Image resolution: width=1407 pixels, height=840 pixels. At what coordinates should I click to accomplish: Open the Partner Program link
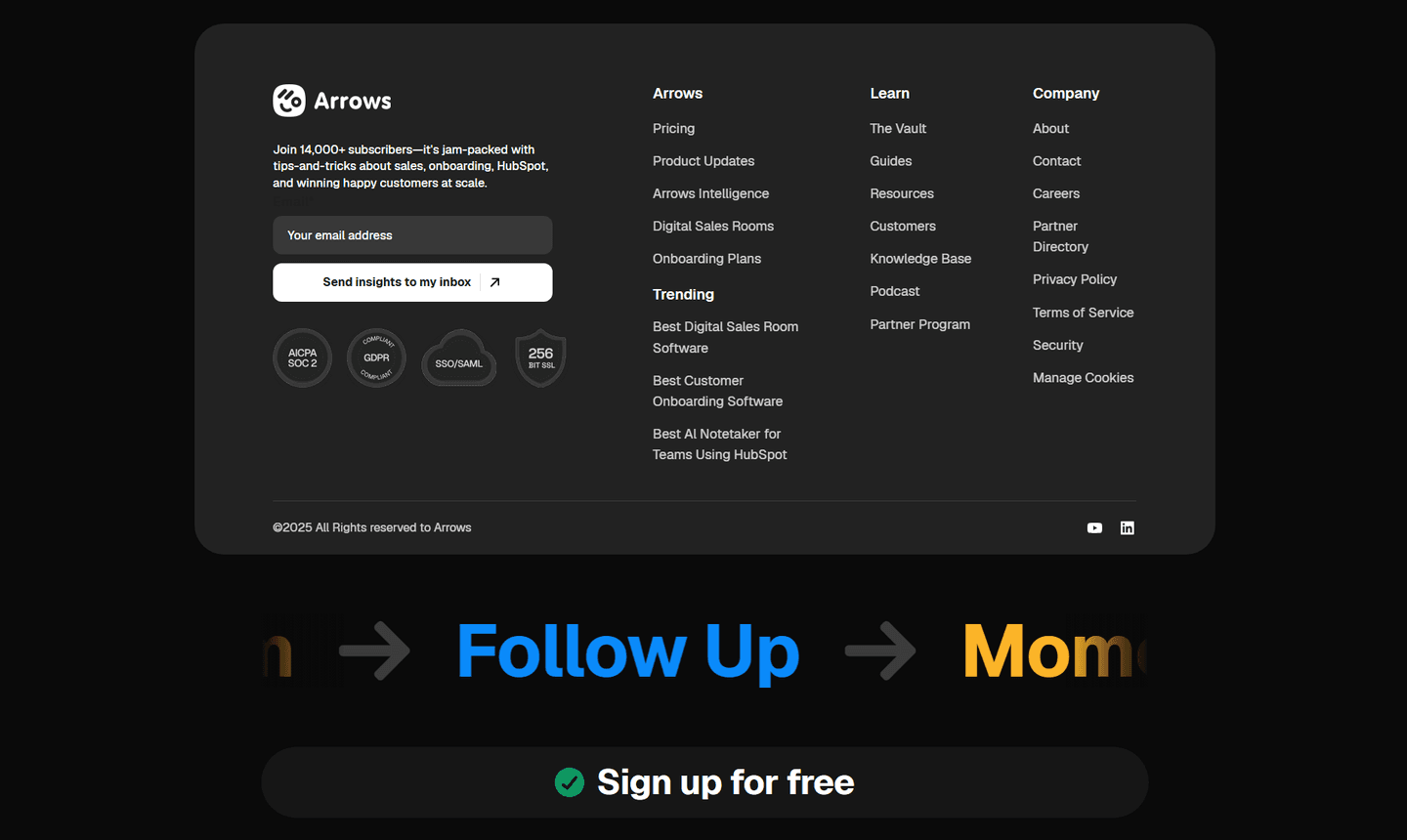pos(920,324)
